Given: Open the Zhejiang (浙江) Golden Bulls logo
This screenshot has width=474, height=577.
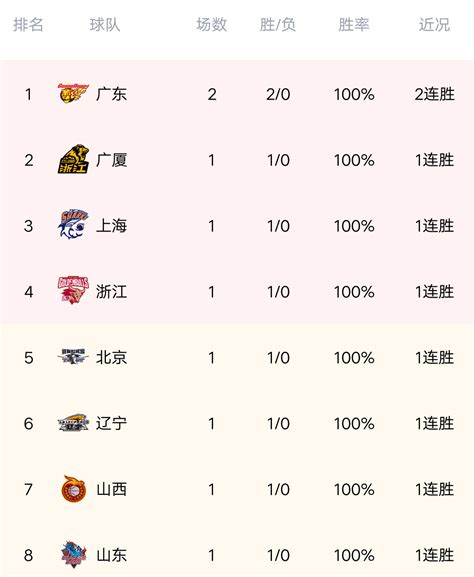Looking at the screenshot, I should click(x=74, y=290).
